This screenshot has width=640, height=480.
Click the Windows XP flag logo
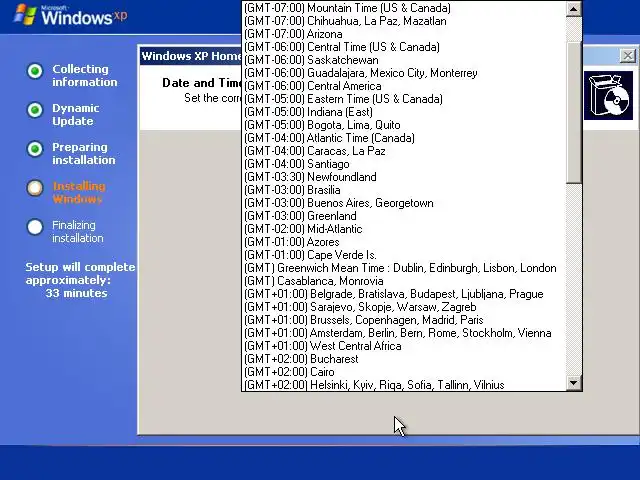25,15
